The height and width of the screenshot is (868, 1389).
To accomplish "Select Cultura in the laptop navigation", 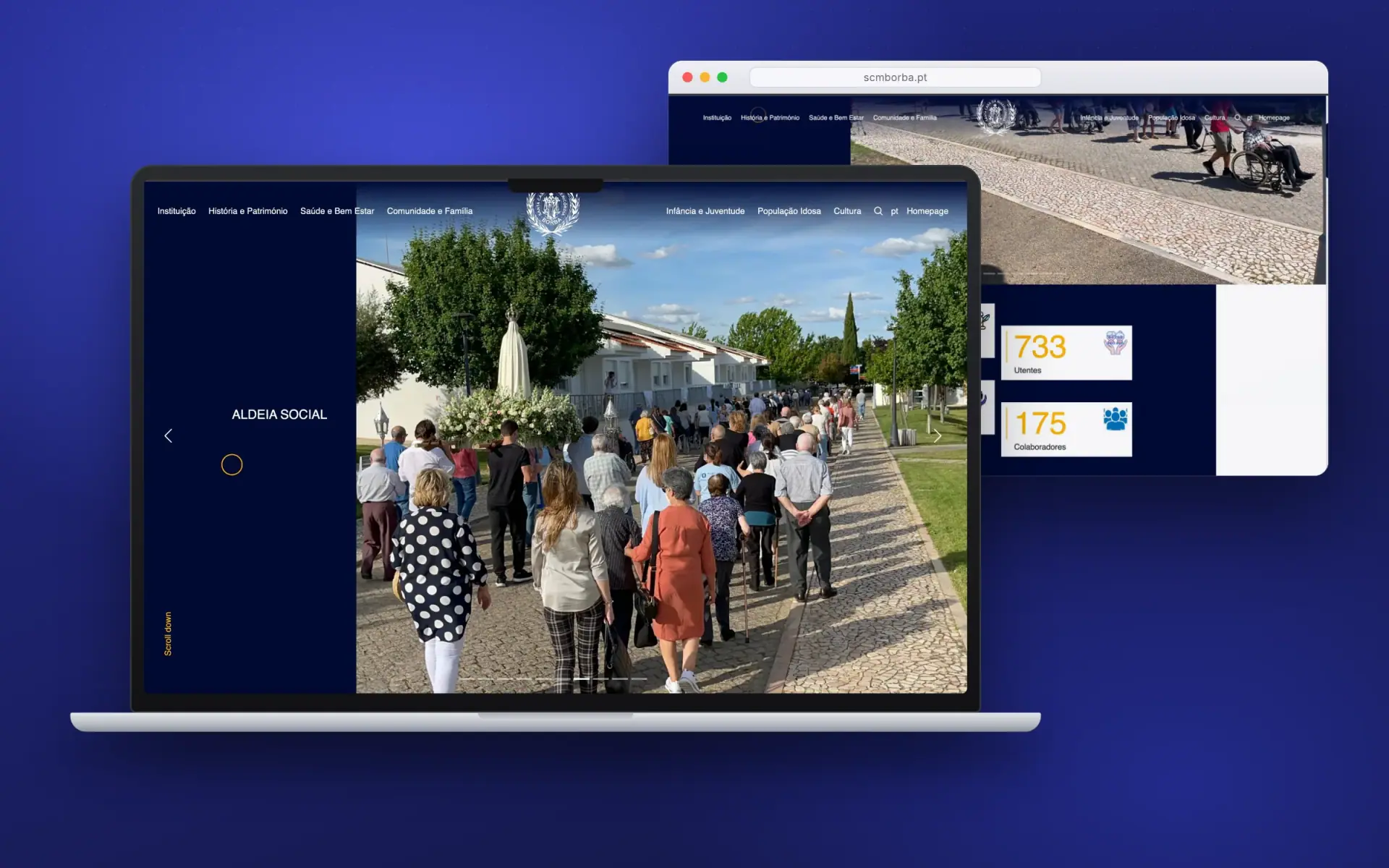I will [847, 211].
